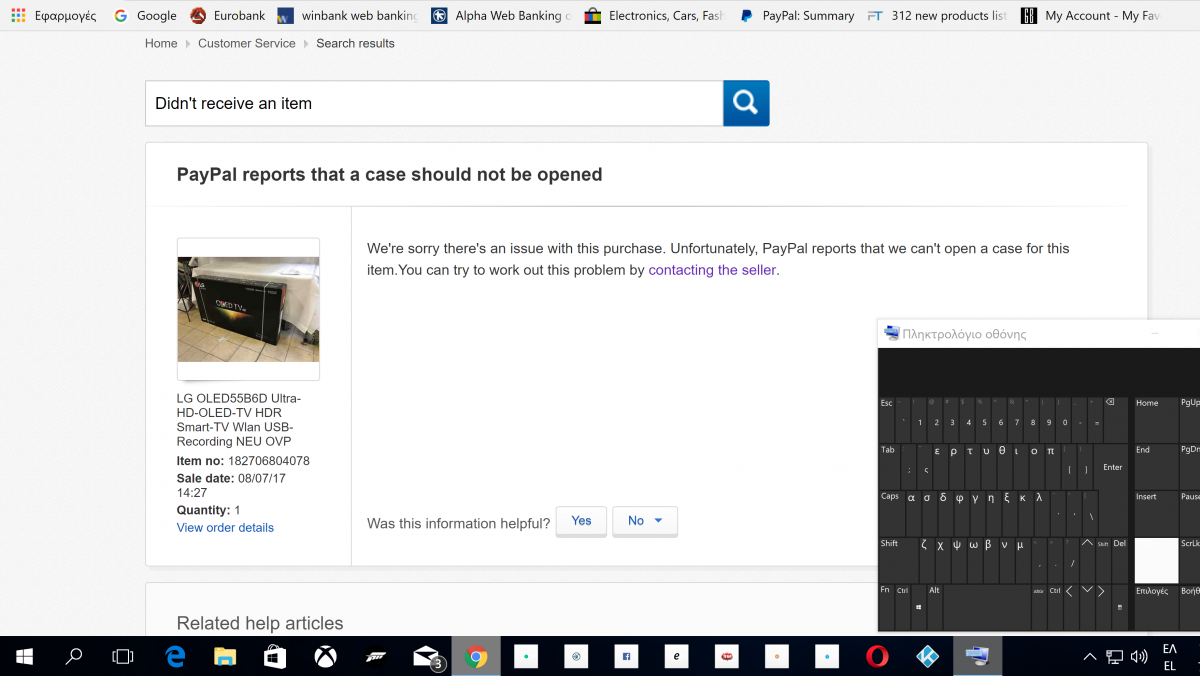Open the Windows Start menu

pyautogui.click(x=25, y=656)
